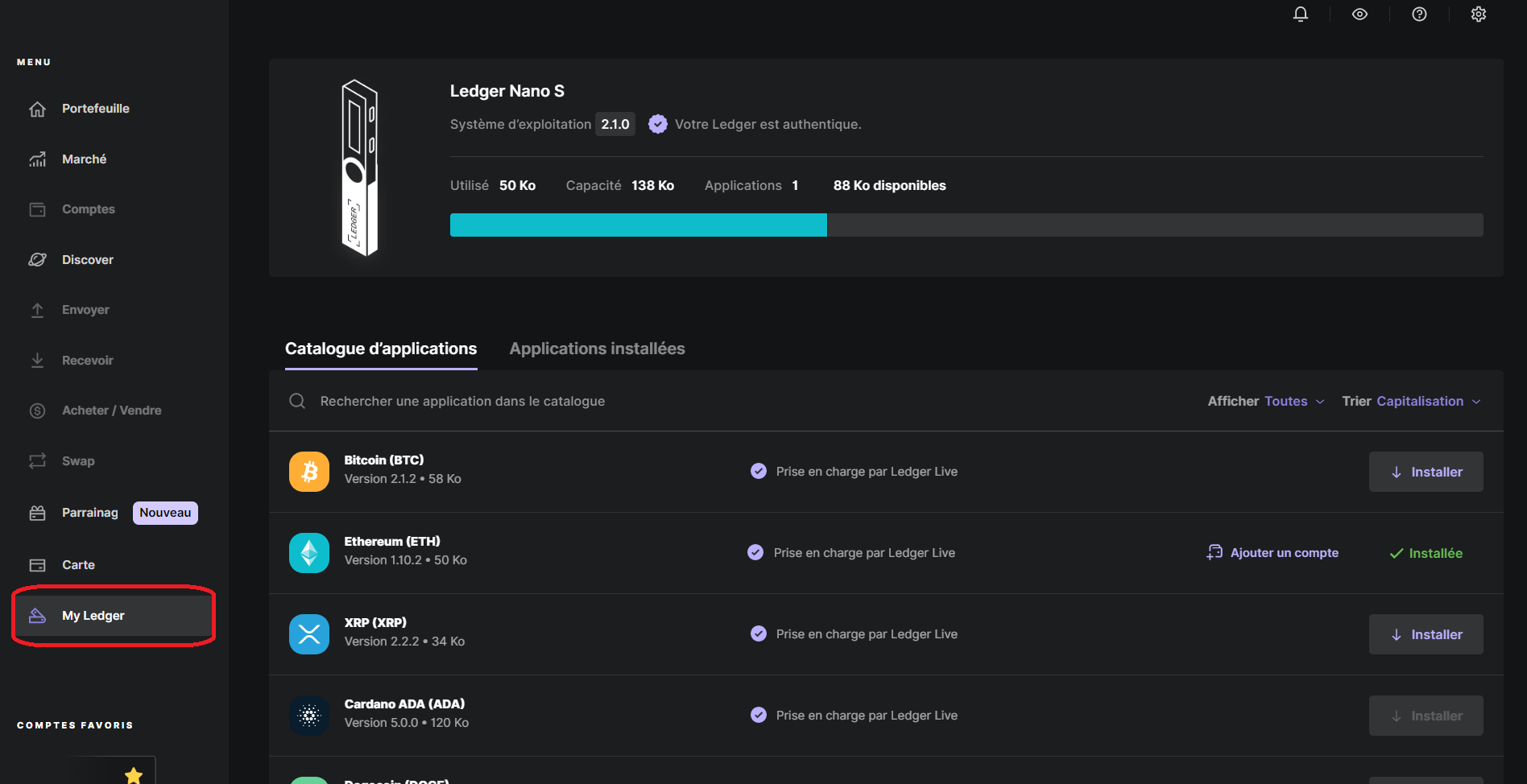1527x784 pixels.
Task: Click the Acheter / Vendre dollar icon
Action: tap(38, 411)
